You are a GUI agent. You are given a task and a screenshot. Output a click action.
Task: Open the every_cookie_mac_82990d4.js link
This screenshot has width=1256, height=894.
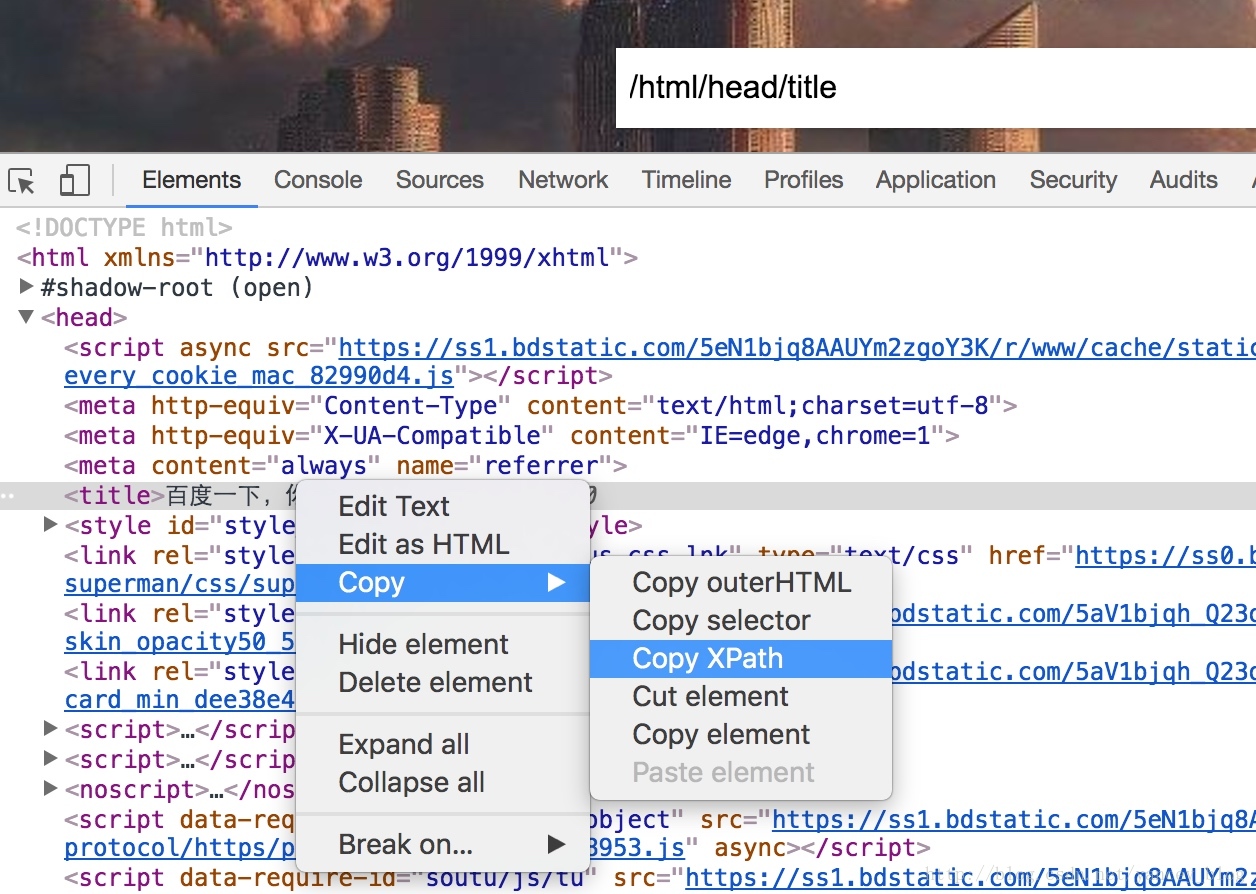(x=259, y=376)
